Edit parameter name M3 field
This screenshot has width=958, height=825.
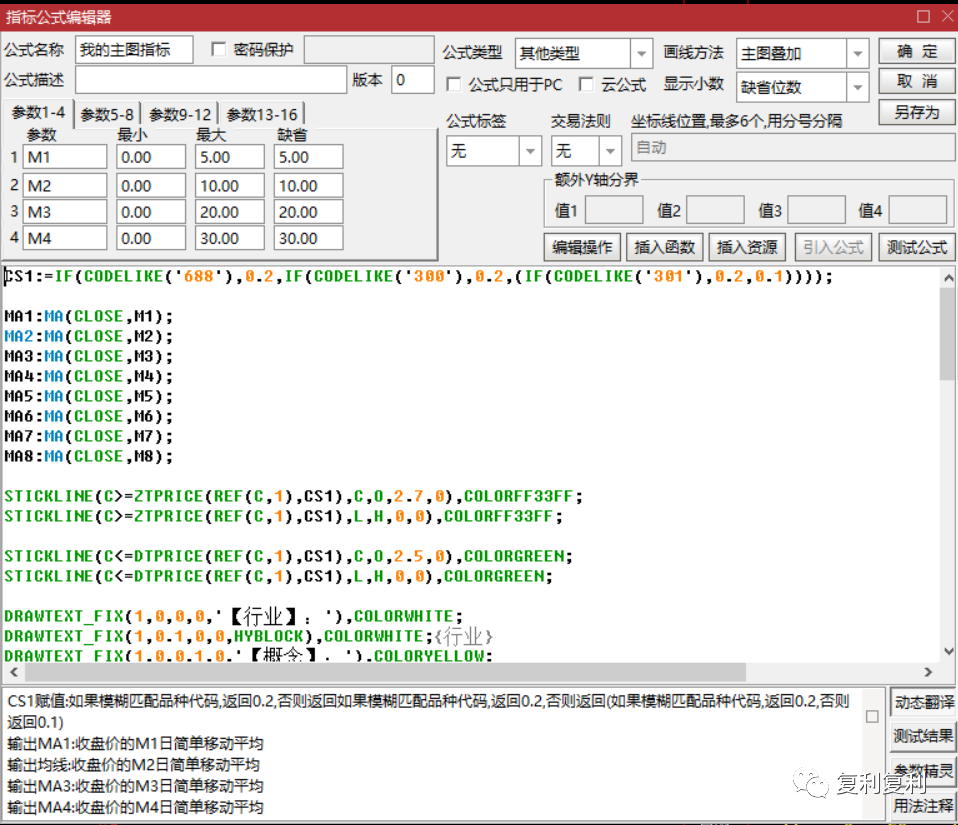[x=65, y=212]
